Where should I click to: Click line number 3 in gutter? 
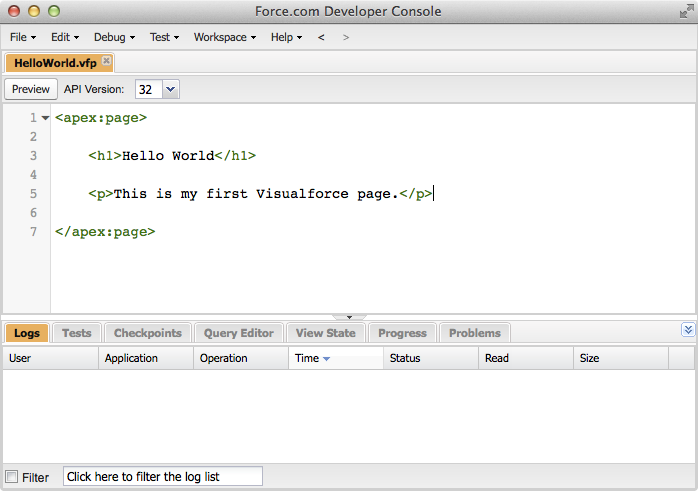point(33,156)
